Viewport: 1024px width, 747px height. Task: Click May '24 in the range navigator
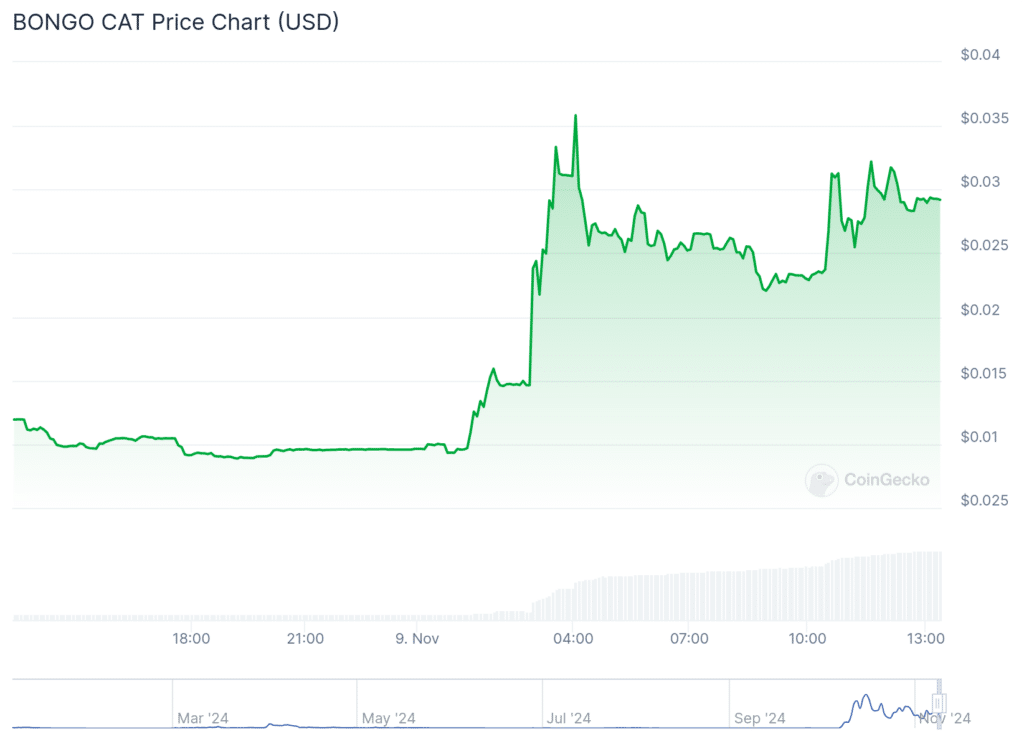coord(389,718)
